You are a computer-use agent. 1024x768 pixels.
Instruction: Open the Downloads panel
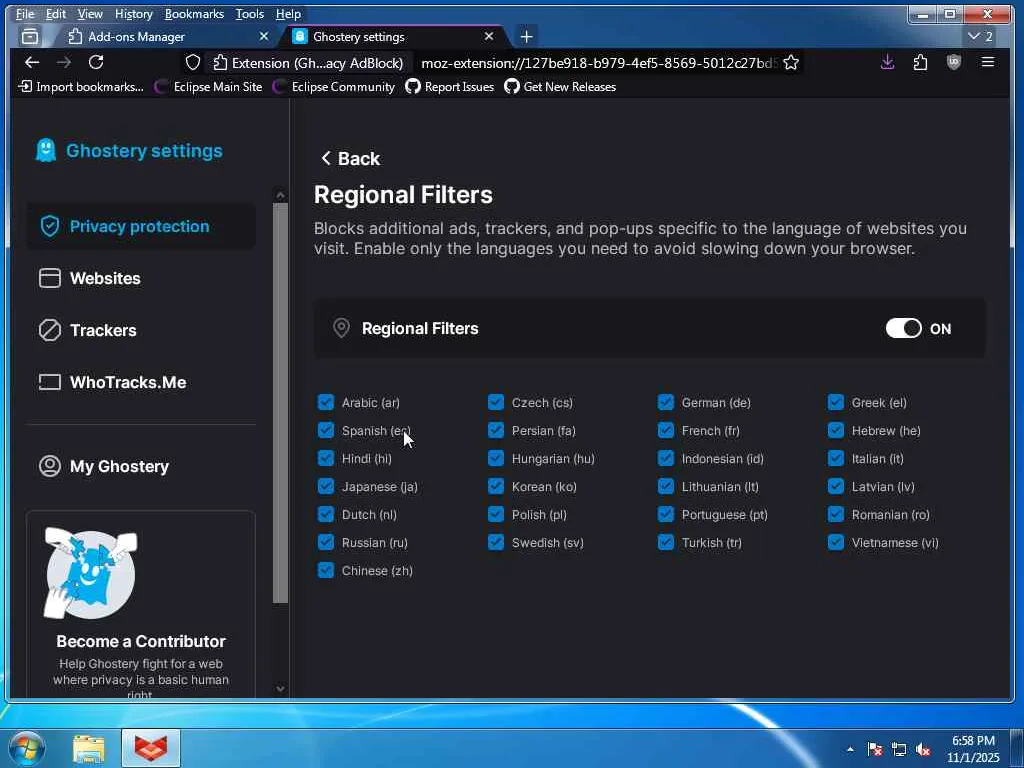pos(888,62)
